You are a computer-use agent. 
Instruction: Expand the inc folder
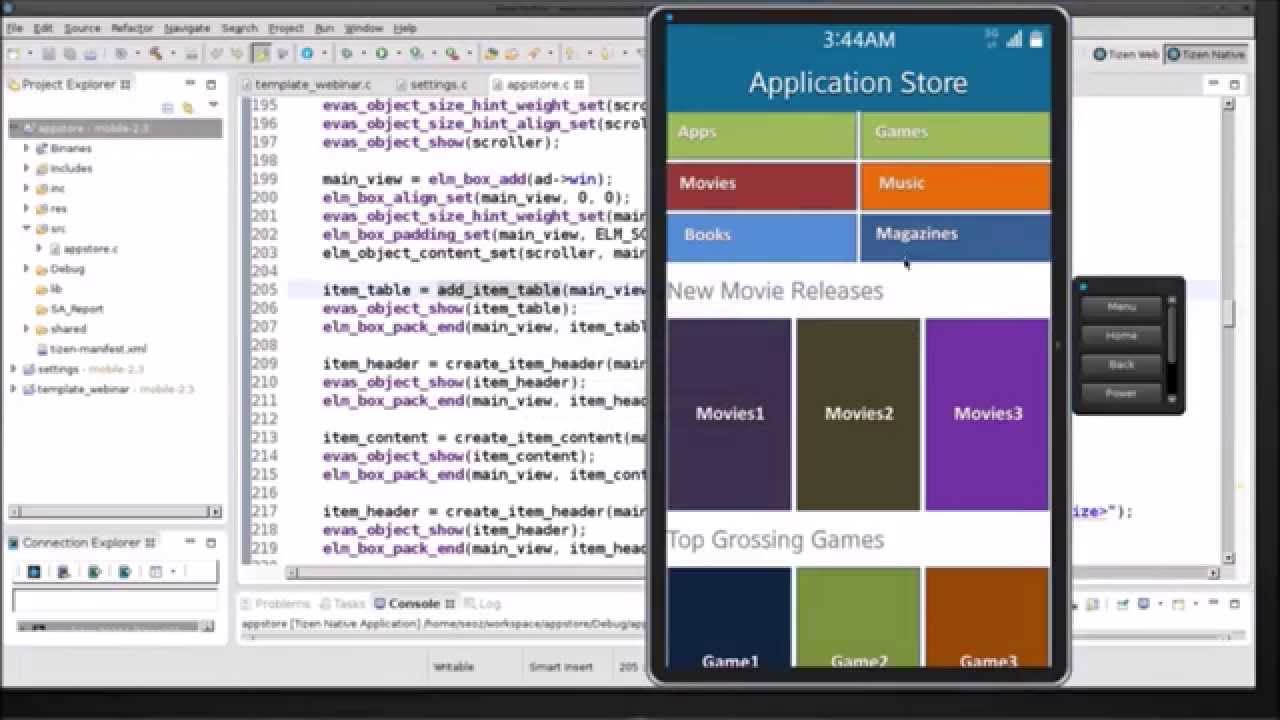(27, 188)
